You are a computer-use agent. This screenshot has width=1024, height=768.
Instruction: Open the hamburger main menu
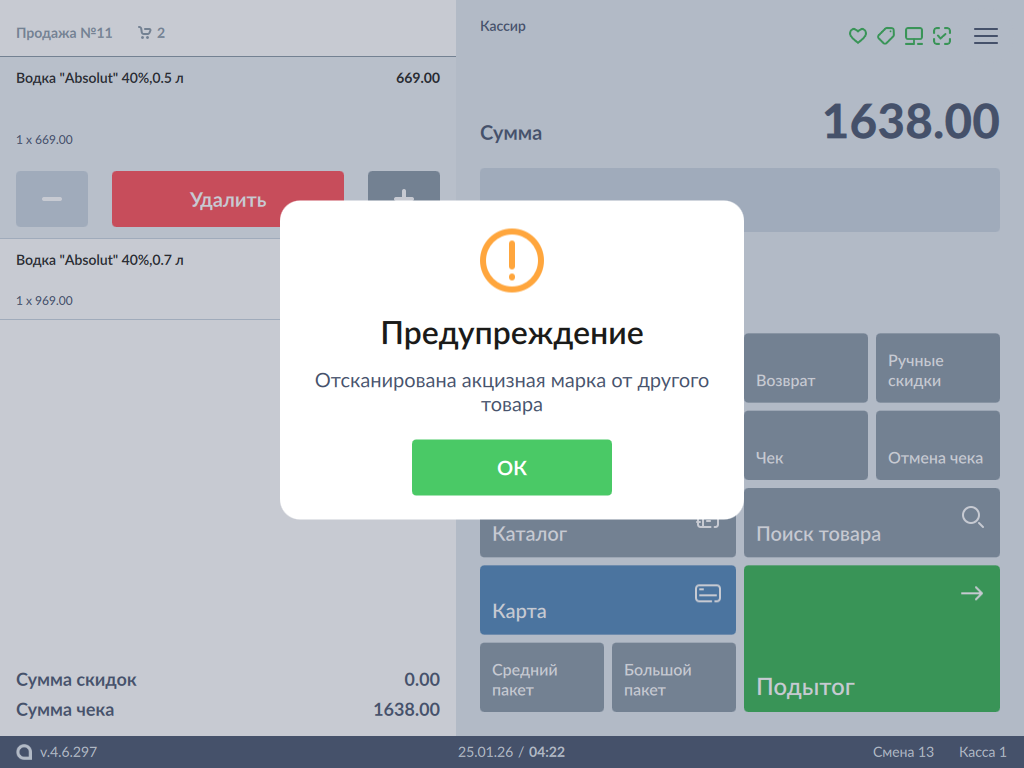pos(986,36)
